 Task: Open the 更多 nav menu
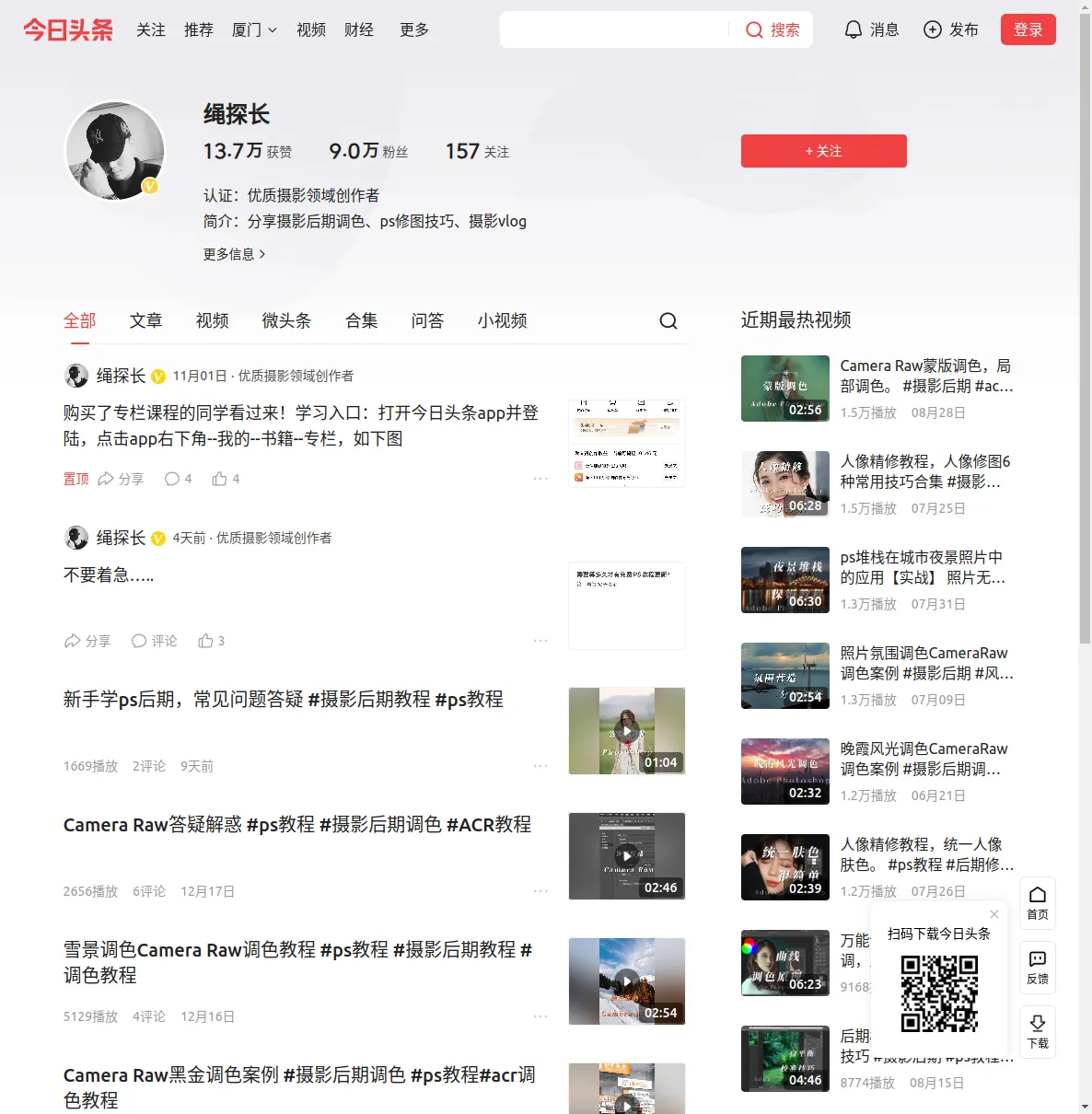[414, 29]
